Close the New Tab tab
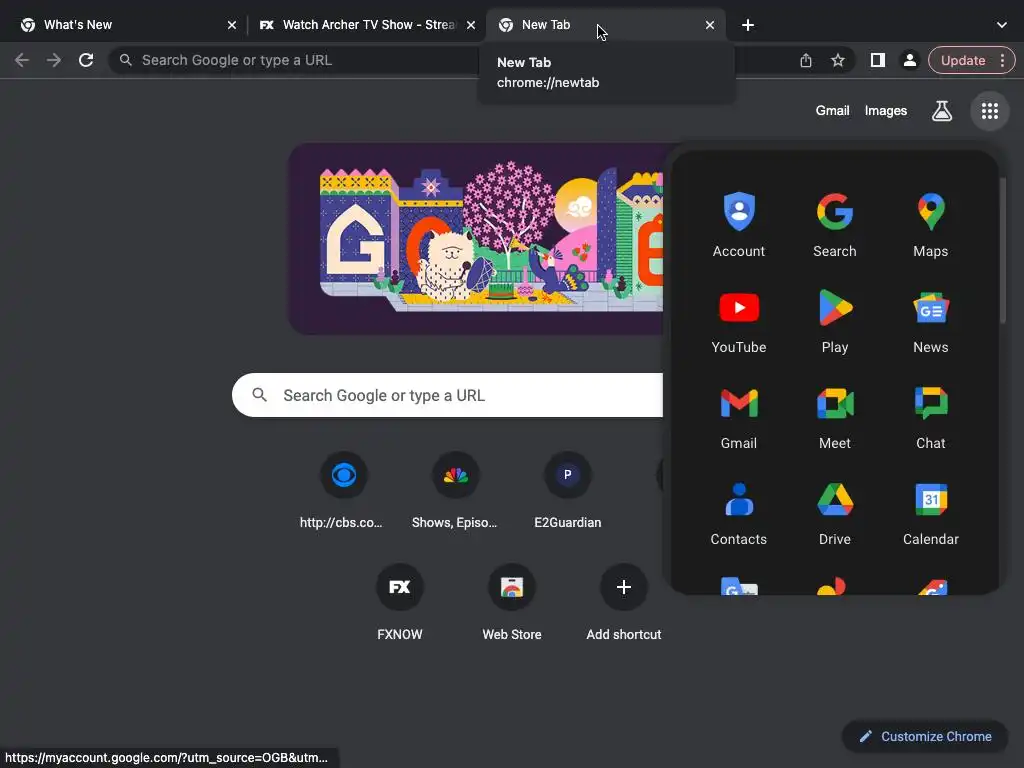Image resolution: width=1024 pixels, height=768 pixels. tap(710, 25)
